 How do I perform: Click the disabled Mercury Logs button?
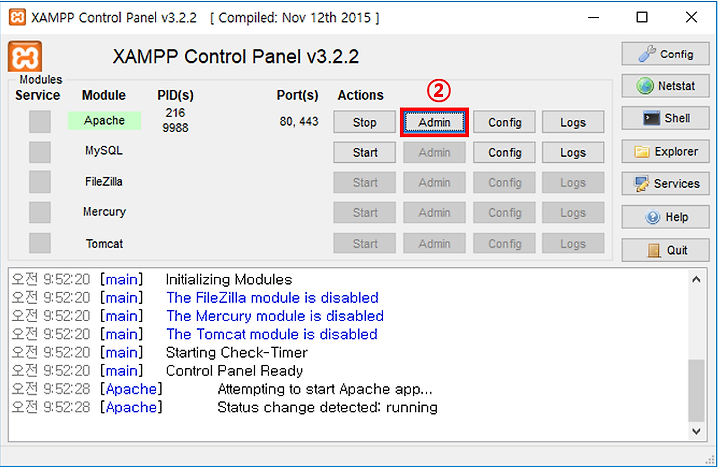(x=573, y=213)
